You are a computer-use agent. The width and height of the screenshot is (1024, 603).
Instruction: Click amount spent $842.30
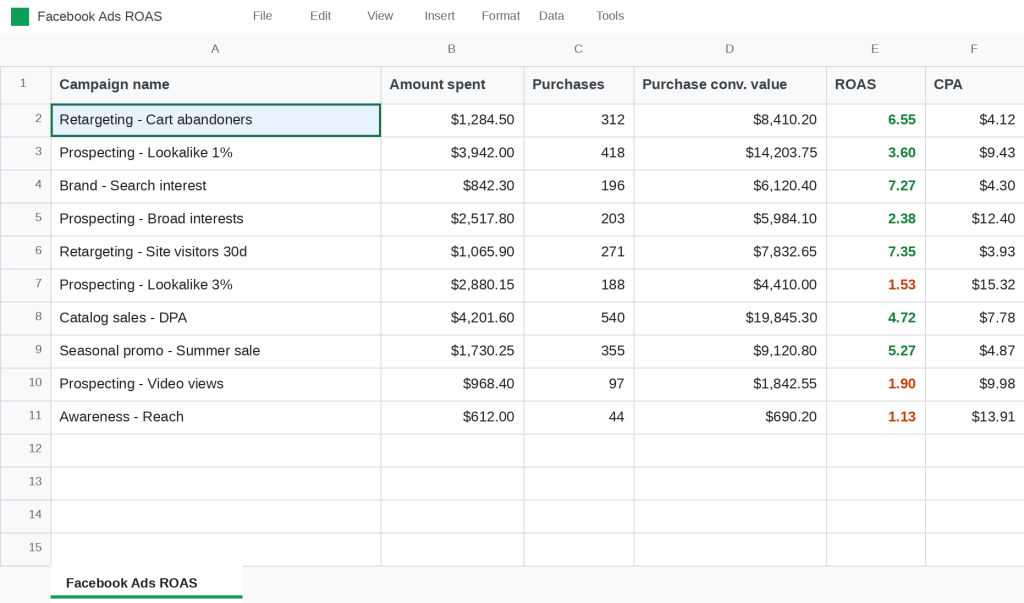(452, 186)
